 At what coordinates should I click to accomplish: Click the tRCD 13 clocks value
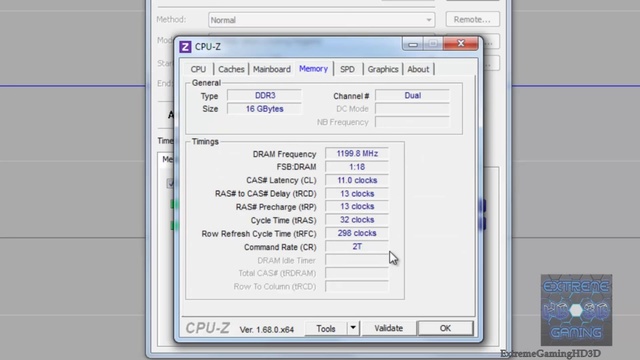tap(357, 193)
